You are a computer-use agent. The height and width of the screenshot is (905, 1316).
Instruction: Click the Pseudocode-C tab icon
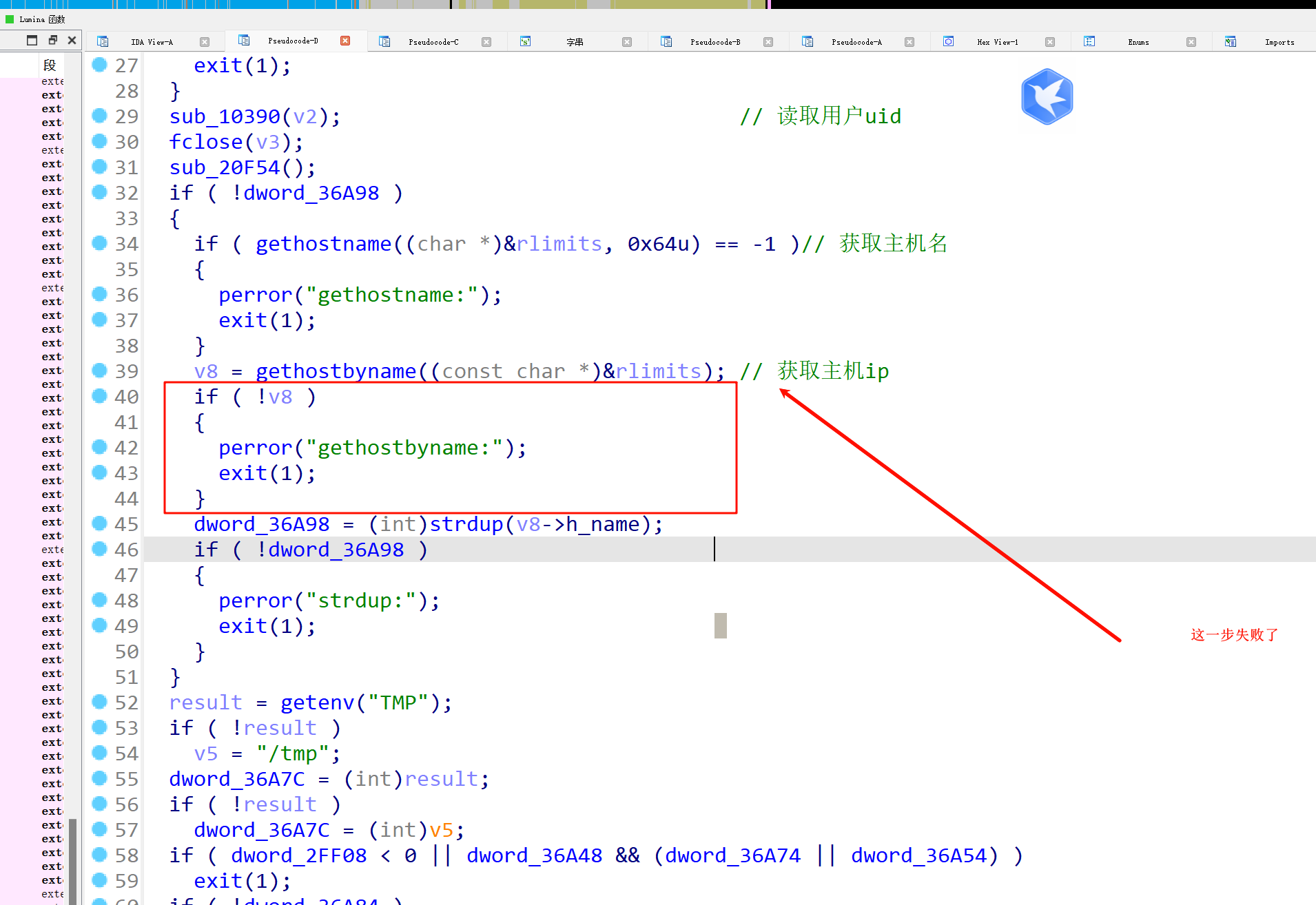click(x=384, y=41)
